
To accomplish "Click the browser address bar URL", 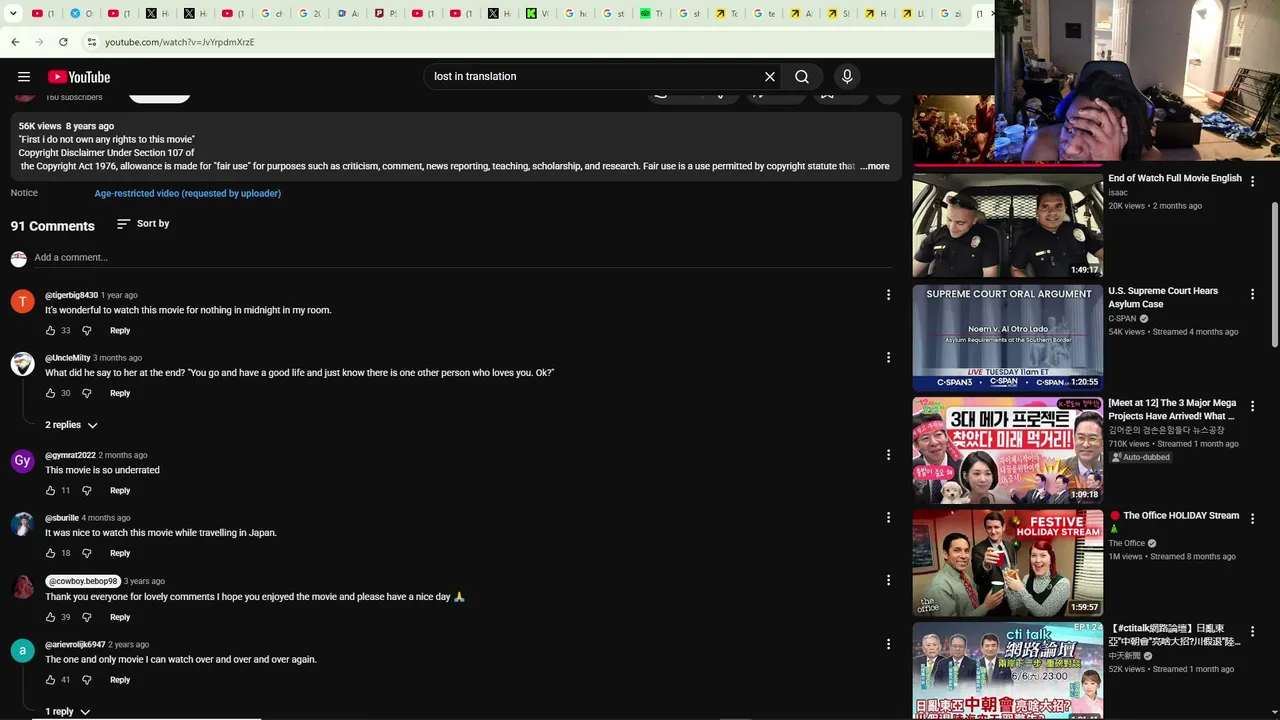I will [x=180, y=42].
